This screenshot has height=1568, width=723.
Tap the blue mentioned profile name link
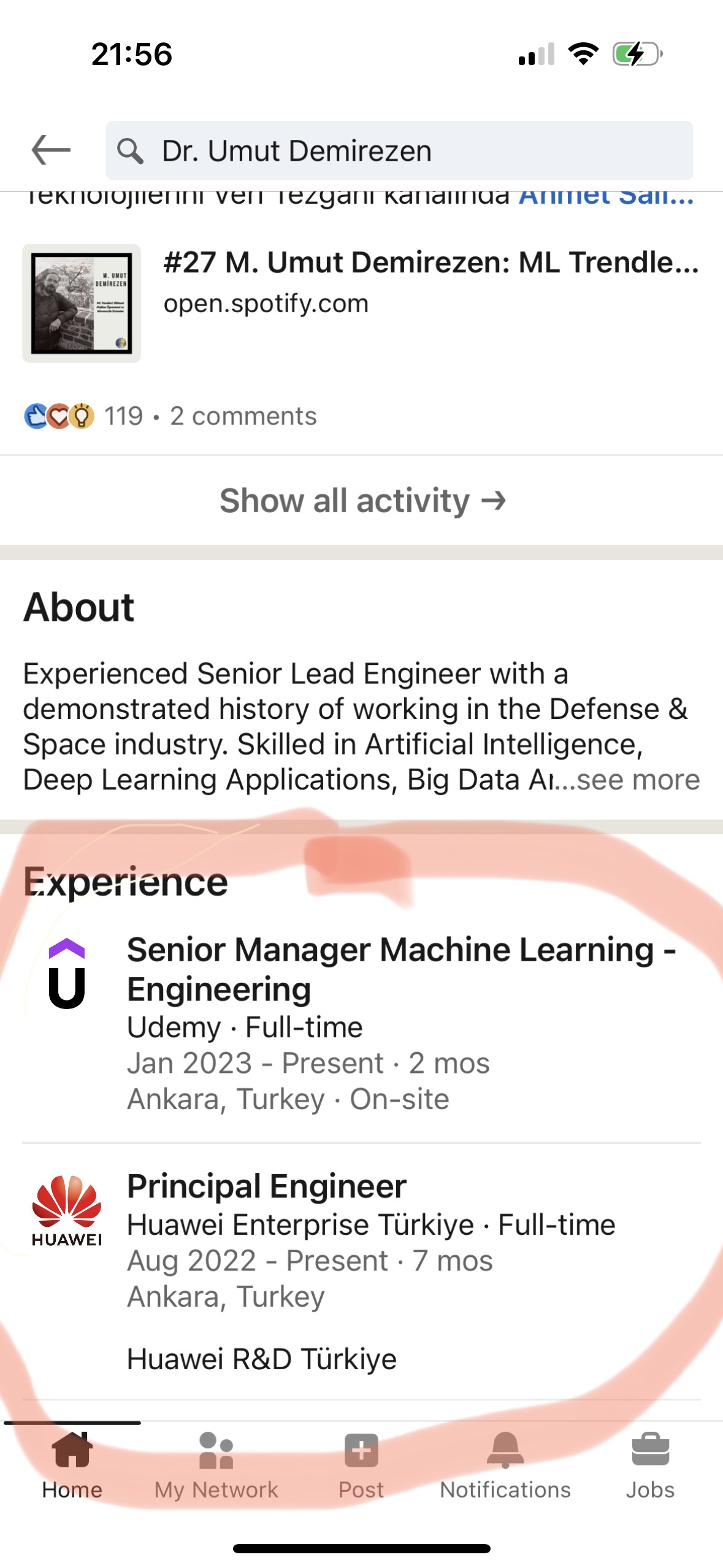click(606, 198)
